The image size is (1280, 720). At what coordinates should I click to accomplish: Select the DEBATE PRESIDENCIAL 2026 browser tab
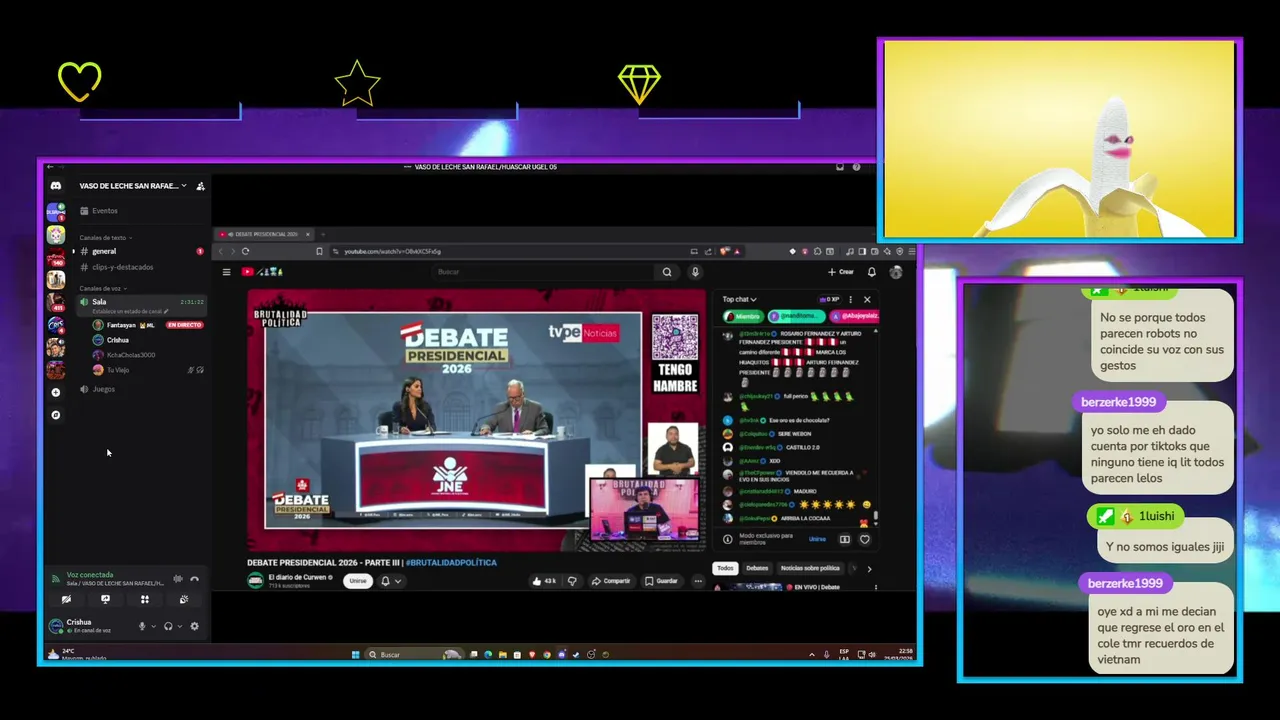tap(262, 234)
